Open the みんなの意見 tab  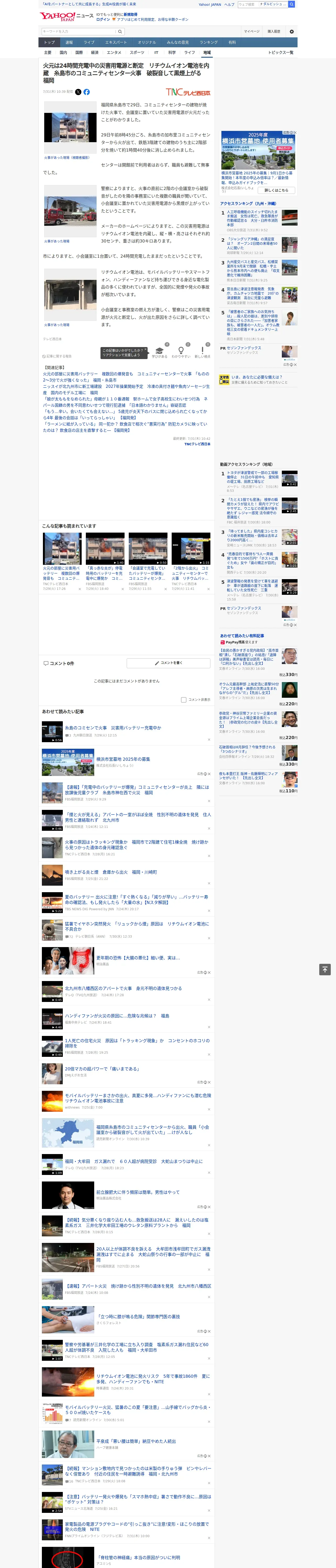click(178, 43)
